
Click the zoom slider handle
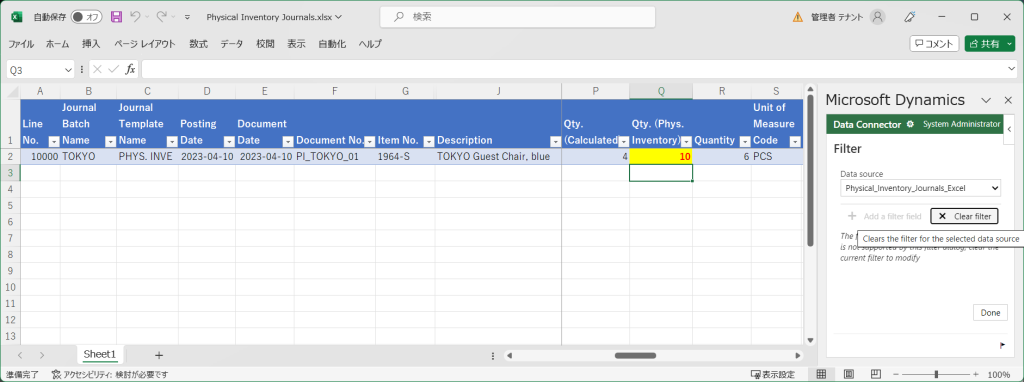(x=936, y=374)
